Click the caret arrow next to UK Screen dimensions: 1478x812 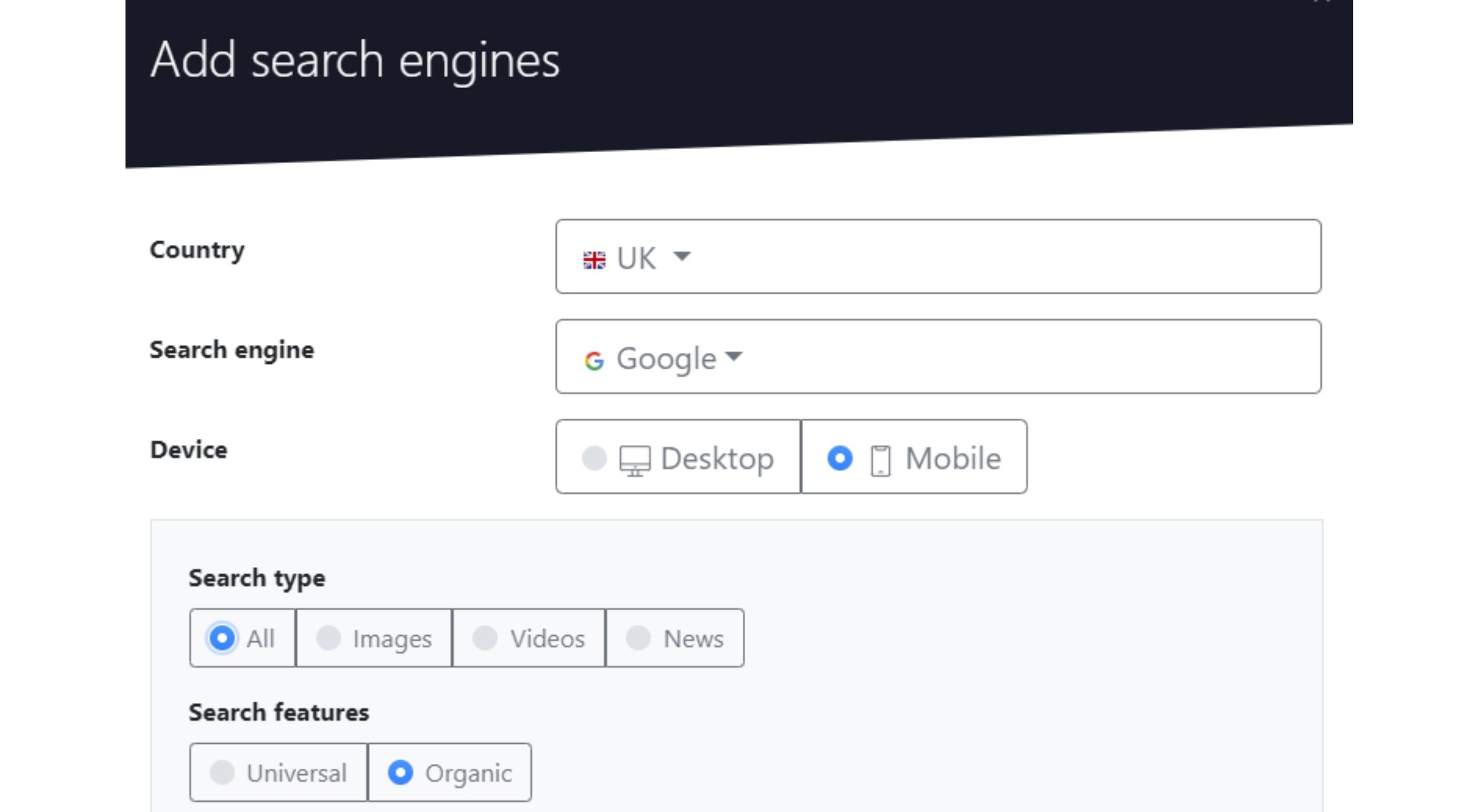tap(682, 255)
